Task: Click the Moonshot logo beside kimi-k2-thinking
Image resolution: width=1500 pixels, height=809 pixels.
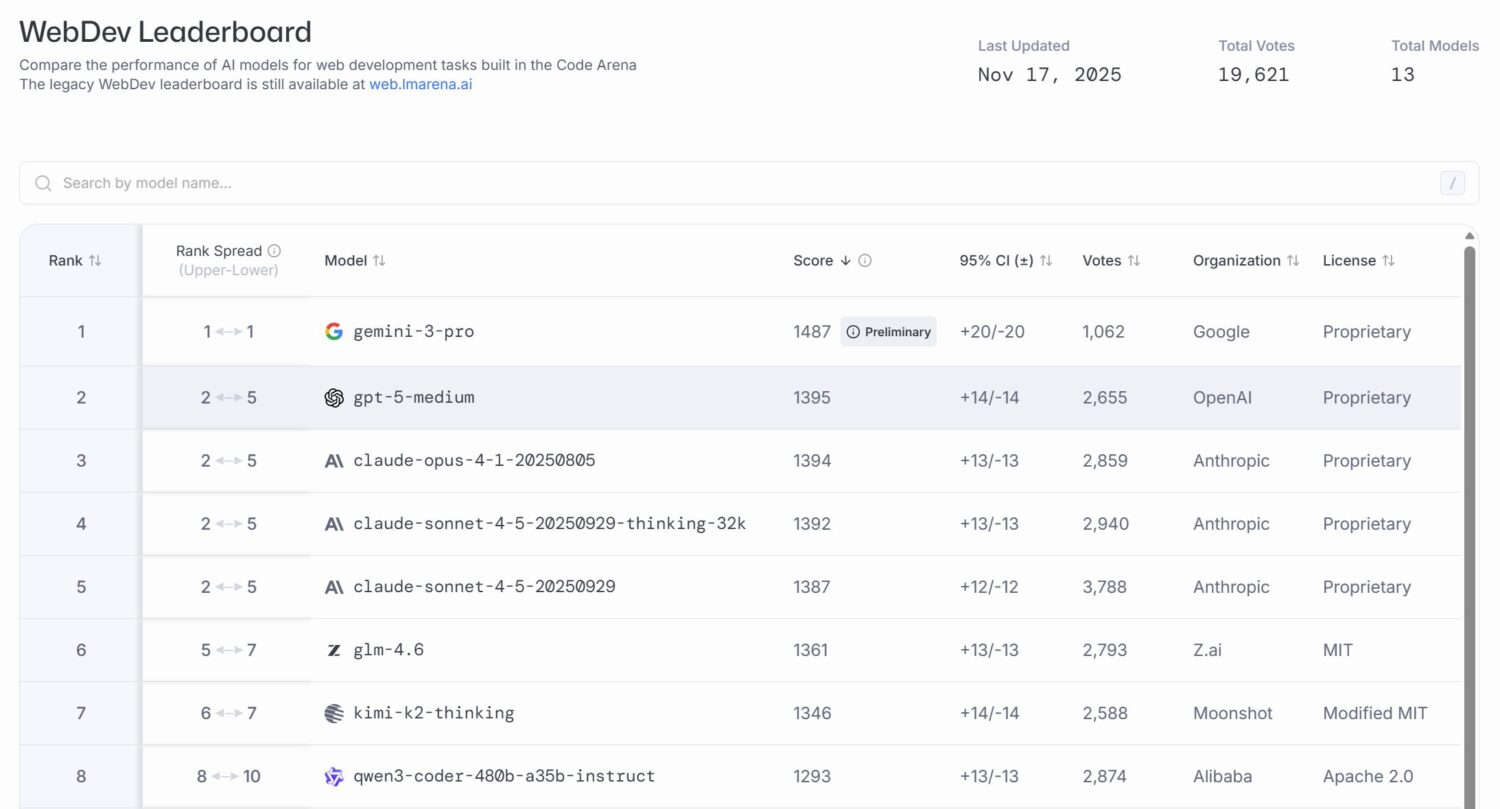Action: (334, 713)
